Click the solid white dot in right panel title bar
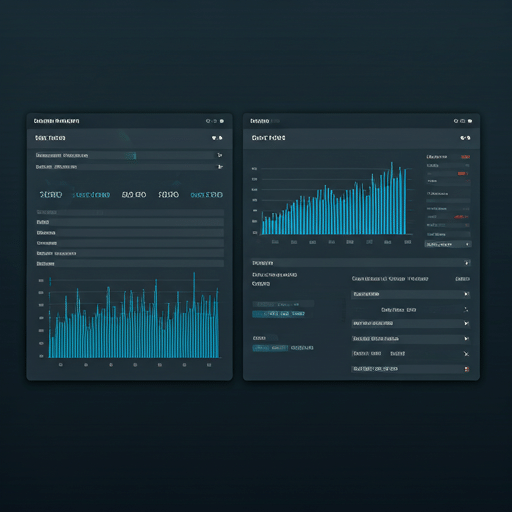The width and height of the screenshot is (512, 512). 470,121
